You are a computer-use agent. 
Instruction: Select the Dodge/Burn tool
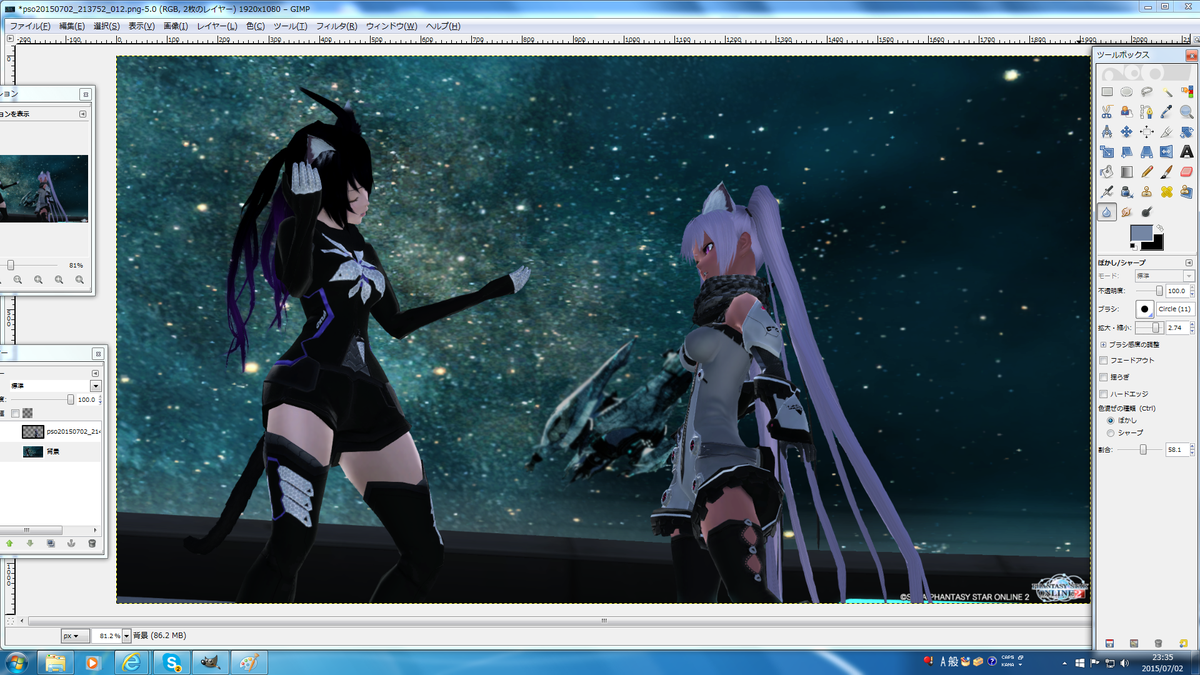[1147, 212]
